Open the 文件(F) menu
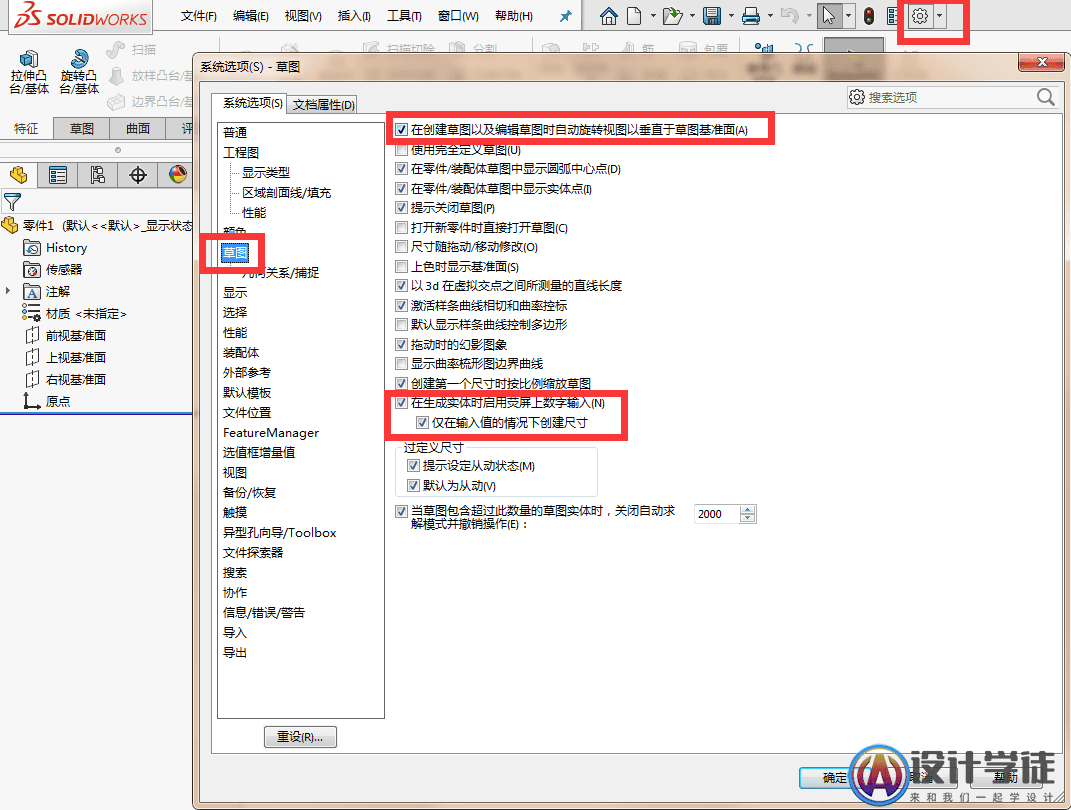1071x810 pixels. (x=198, y=16)
